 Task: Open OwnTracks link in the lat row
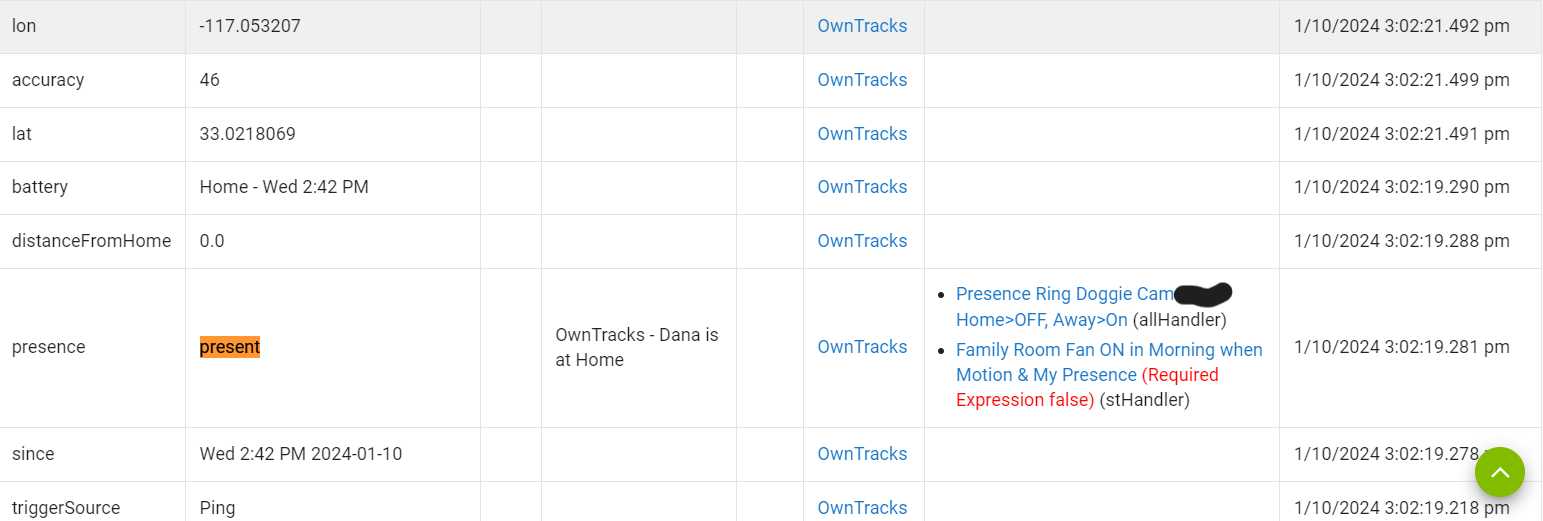[862, 134]
